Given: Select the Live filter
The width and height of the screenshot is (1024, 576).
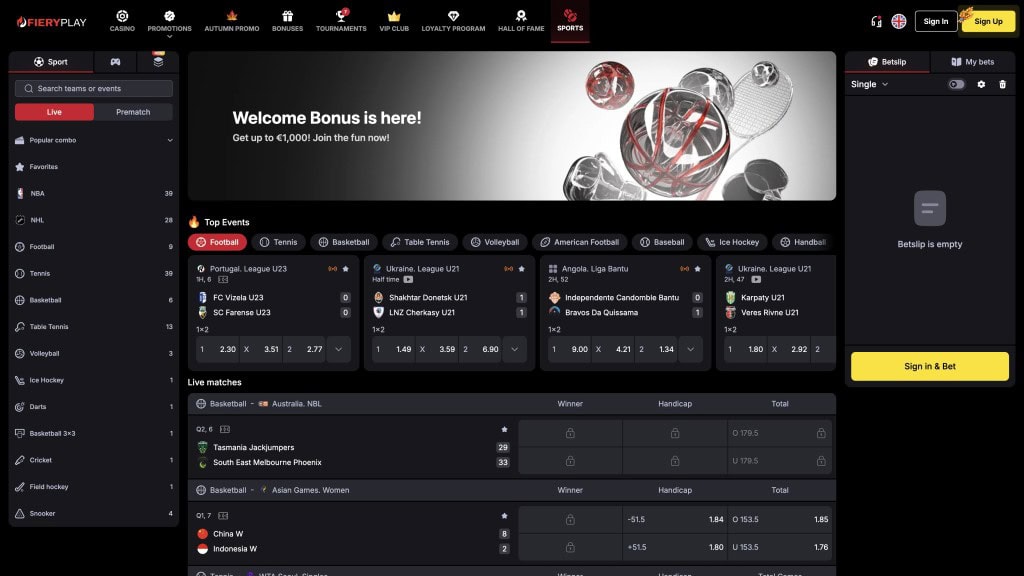Looking at the screenshot, I should 54,112.
